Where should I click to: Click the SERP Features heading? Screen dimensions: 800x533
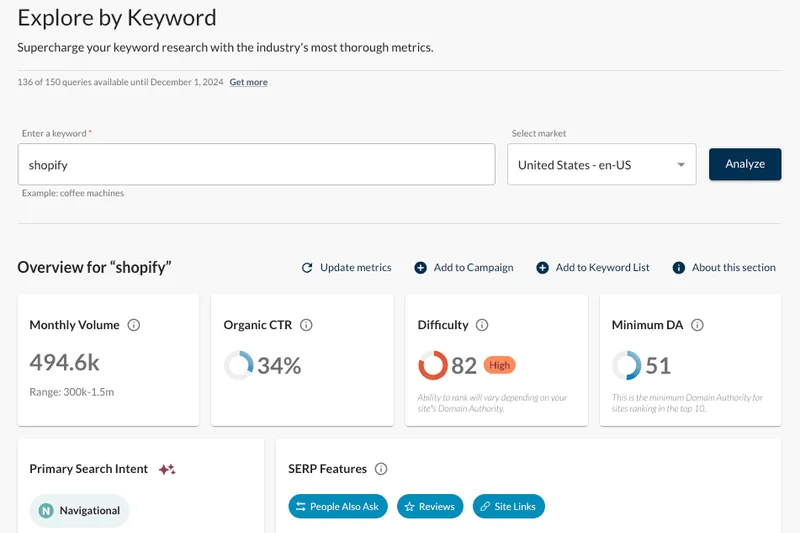pos(328,469)
